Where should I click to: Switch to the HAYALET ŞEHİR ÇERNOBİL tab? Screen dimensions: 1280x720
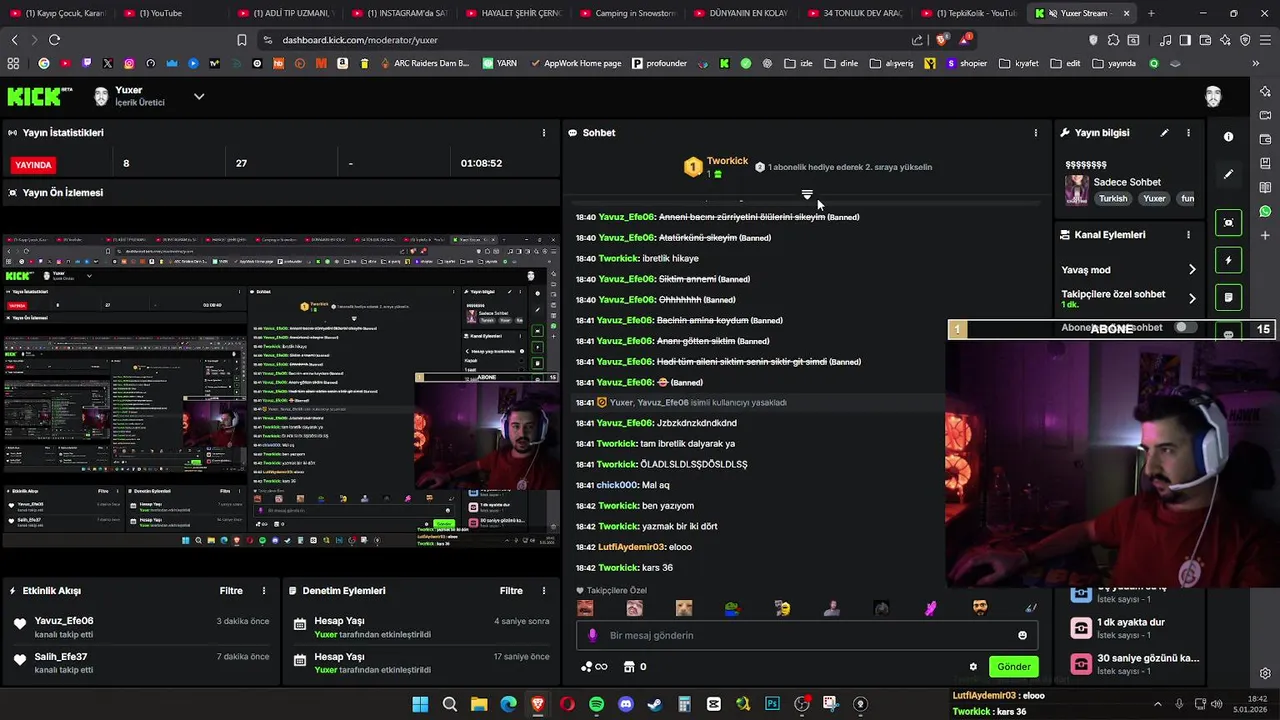pos(514,13)
